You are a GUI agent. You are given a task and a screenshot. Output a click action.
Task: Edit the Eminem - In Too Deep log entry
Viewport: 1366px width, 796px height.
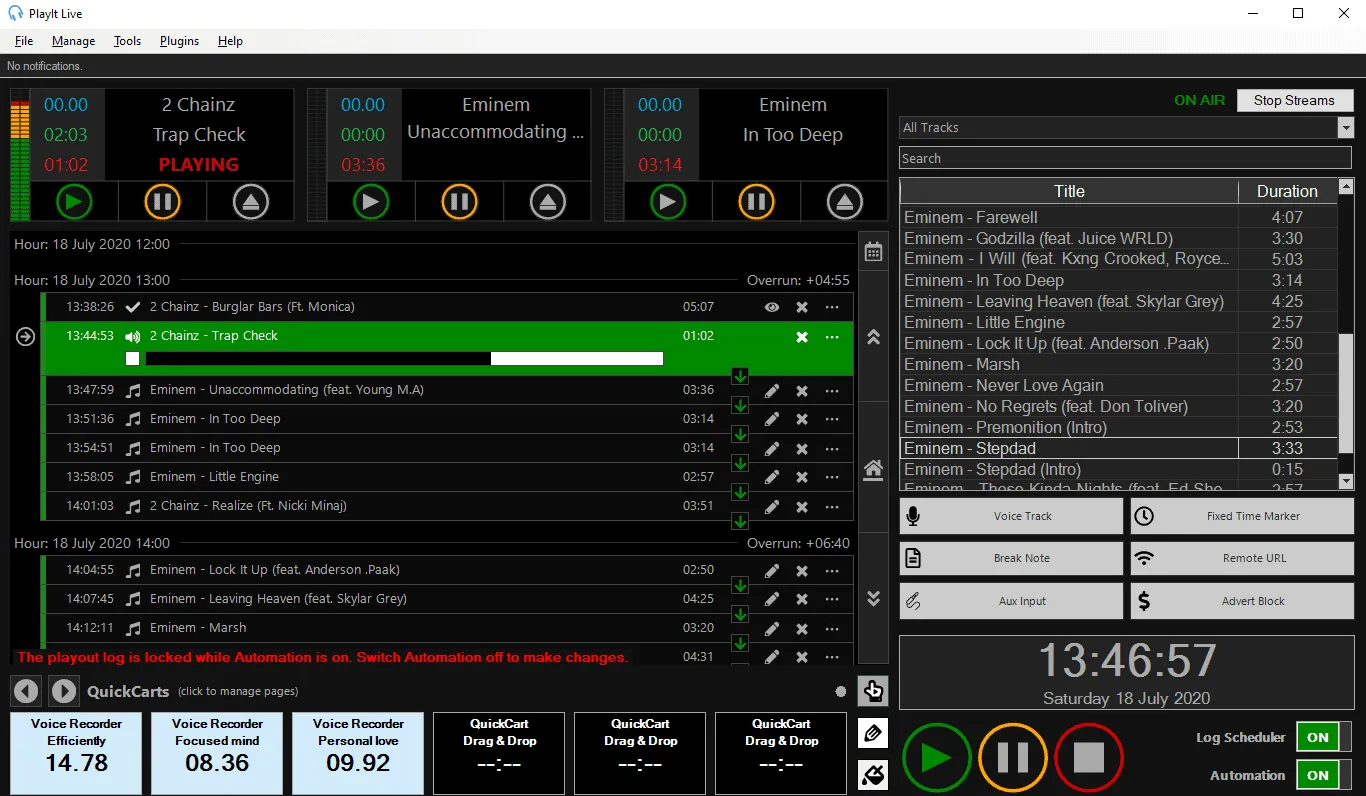tap(771, 418)
